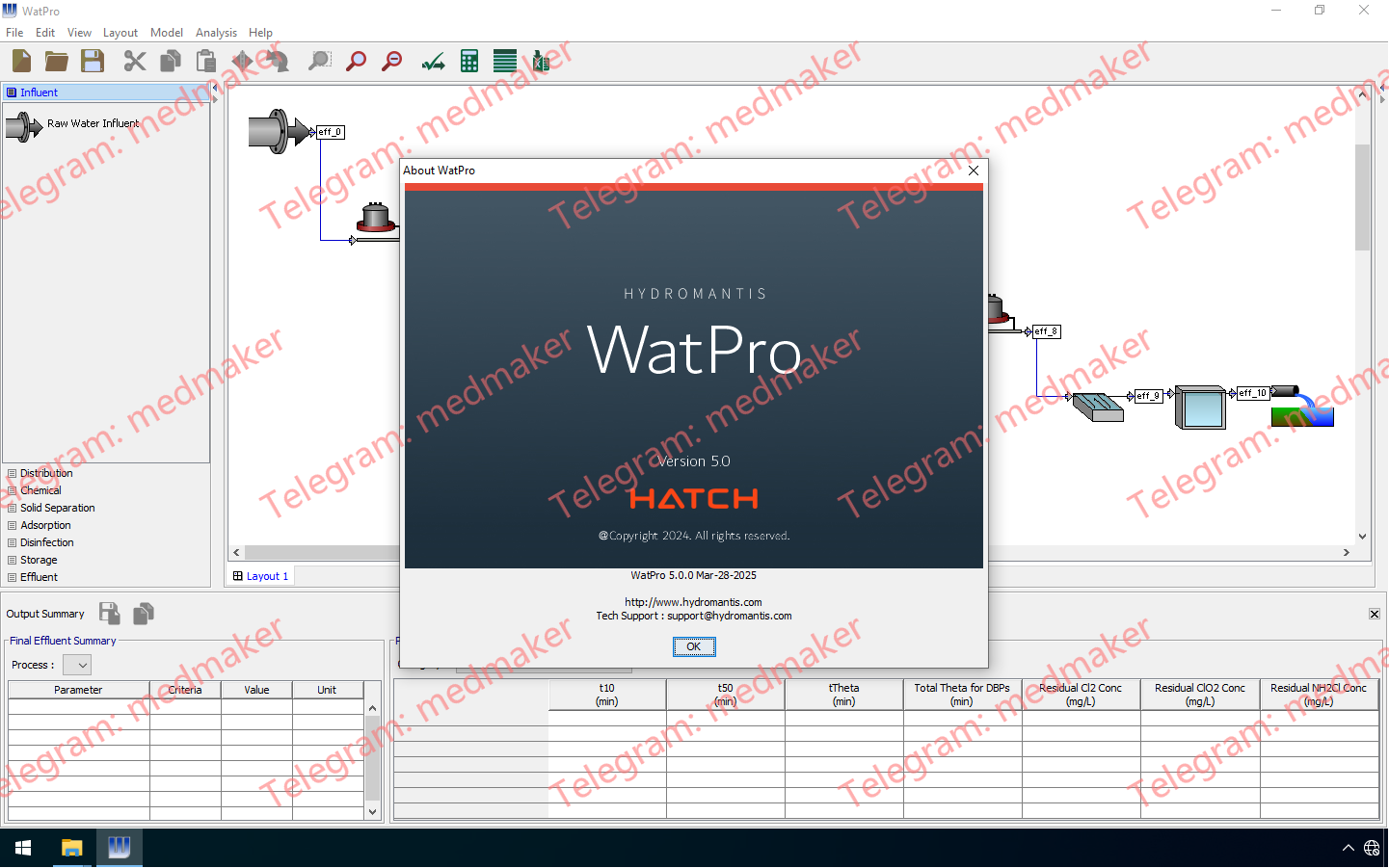Open the calculator simulation tool

468,60
